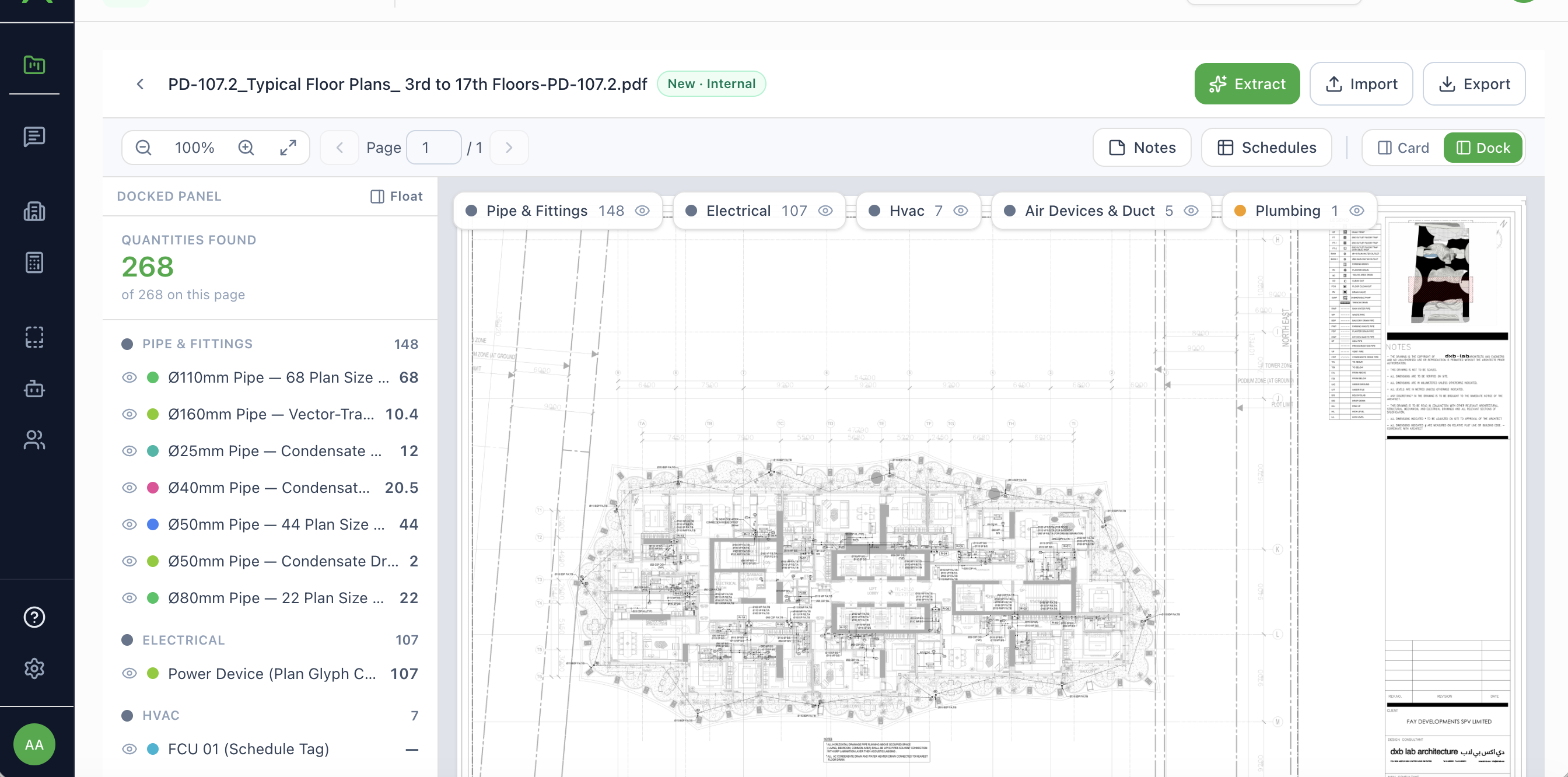Viewport: 1568px width, 777px height.
Task: Collapse the PIPE & FITTINGS section header
Action: (269, 344)
